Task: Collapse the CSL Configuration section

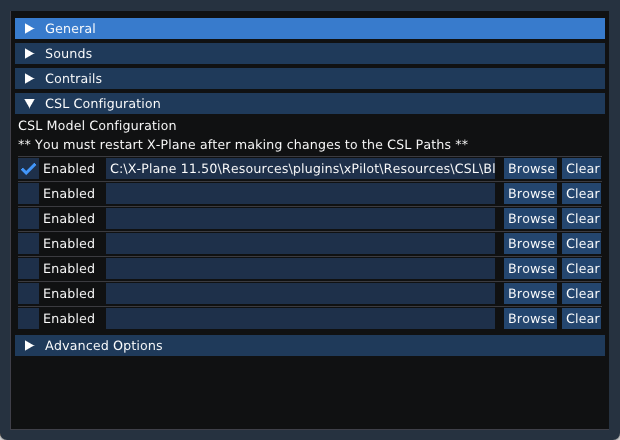Action: pyautogui.click(x=310, y=104)
